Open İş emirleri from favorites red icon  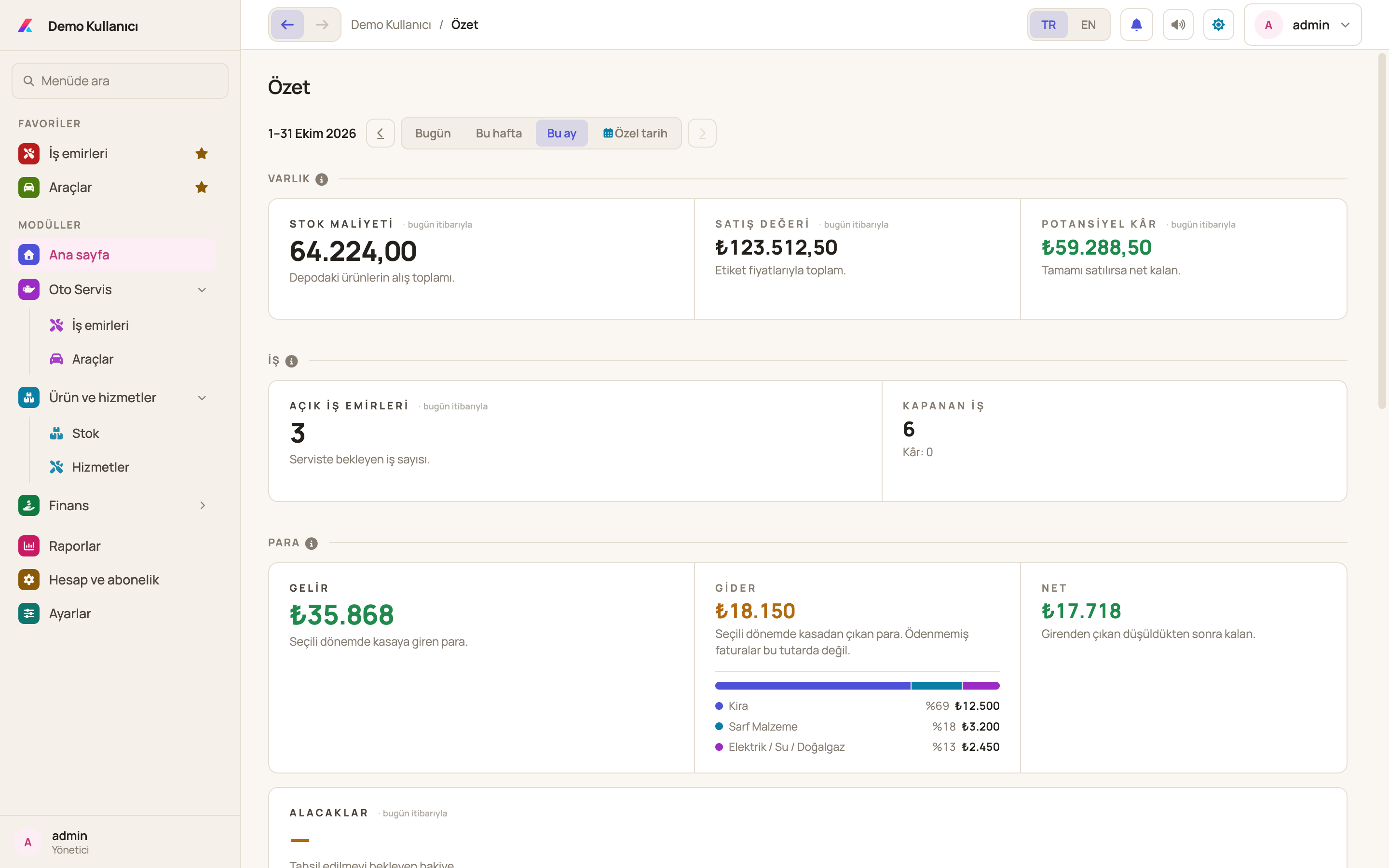[29, 153]
